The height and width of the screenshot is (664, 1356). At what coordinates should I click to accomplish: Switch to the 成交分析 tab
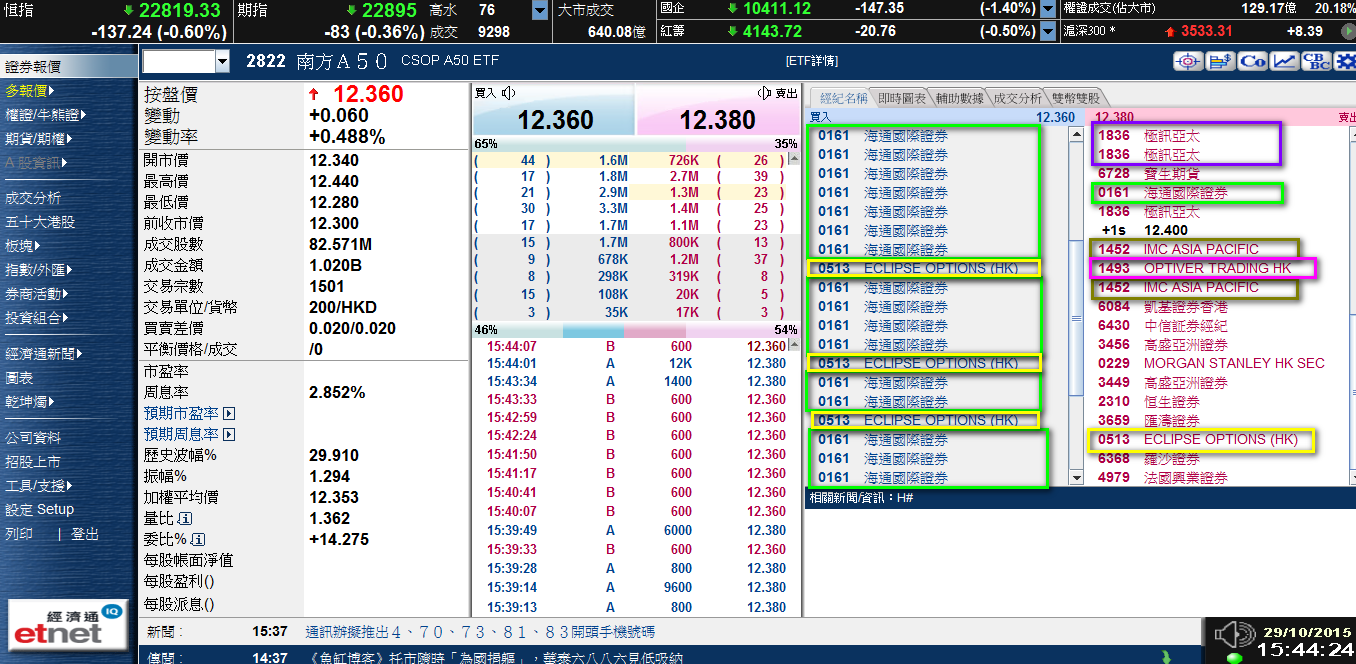(x=1017, y=98)
